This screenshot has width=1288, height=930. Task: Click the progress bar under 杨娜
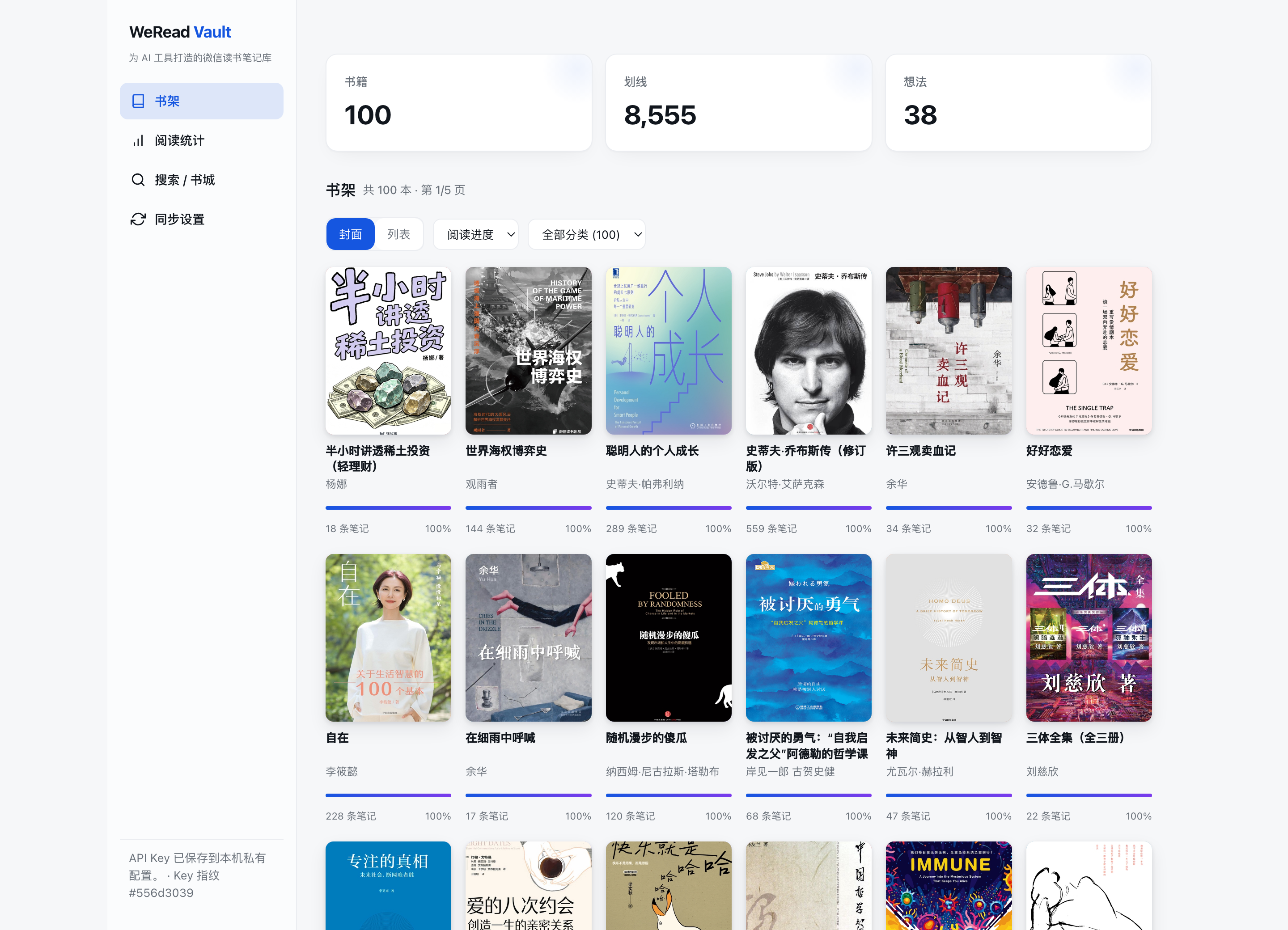coord(389,507)
